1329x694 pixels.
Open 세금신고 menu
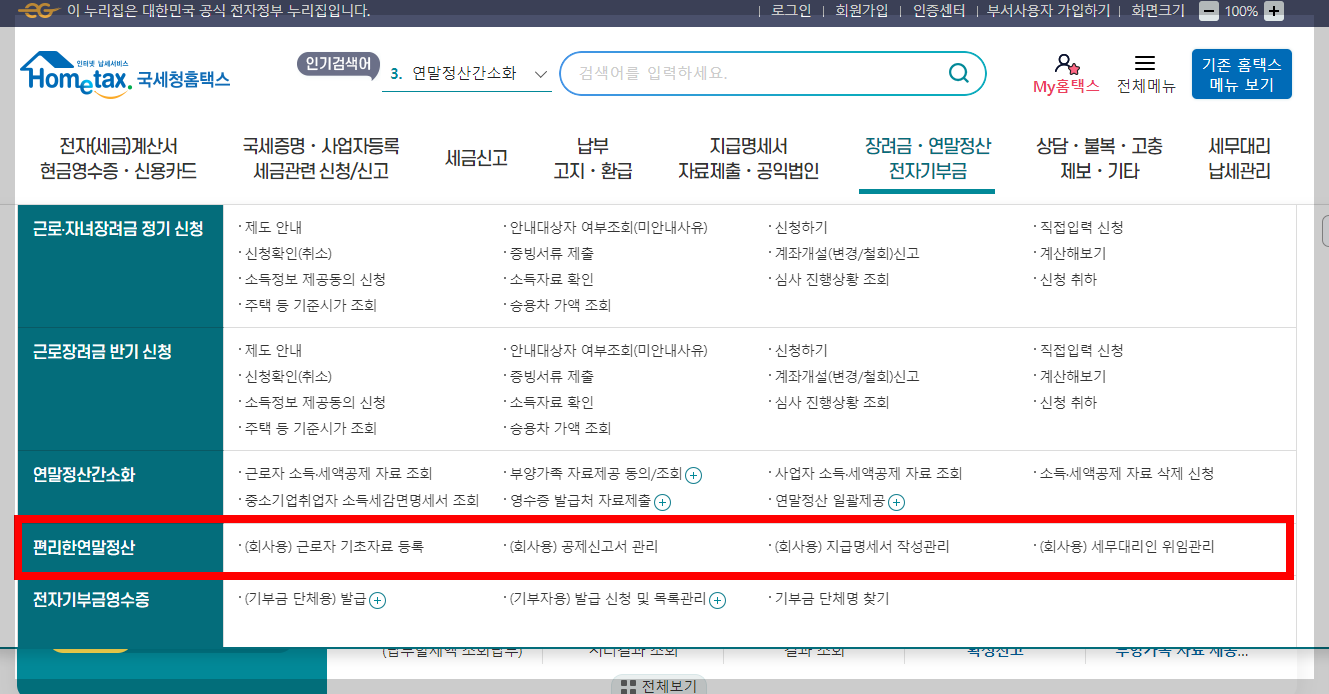tap(477, 158)
